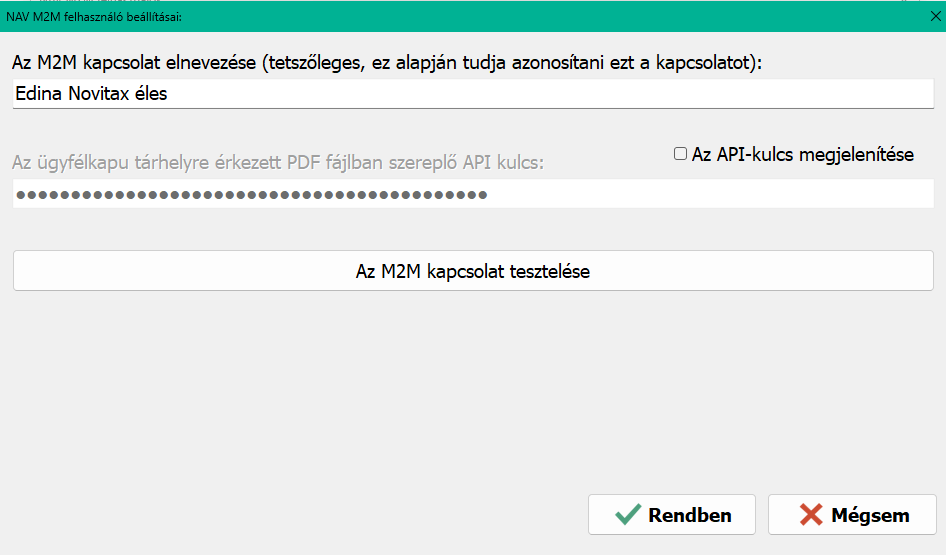Enable the API-kulcs megjelenítése checkbox
946x555 pixels.
pos(680,154)
